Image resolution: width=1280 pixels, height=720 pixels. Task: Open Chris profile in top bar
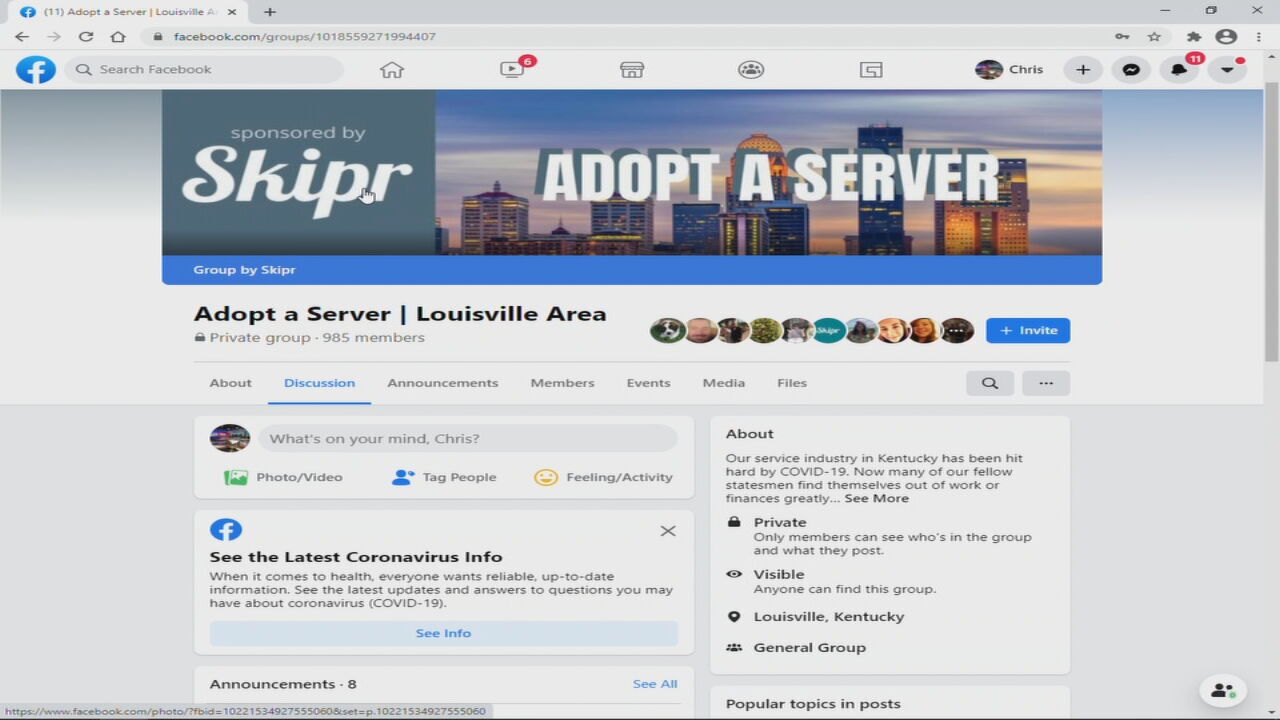[x=1010, y=69]
